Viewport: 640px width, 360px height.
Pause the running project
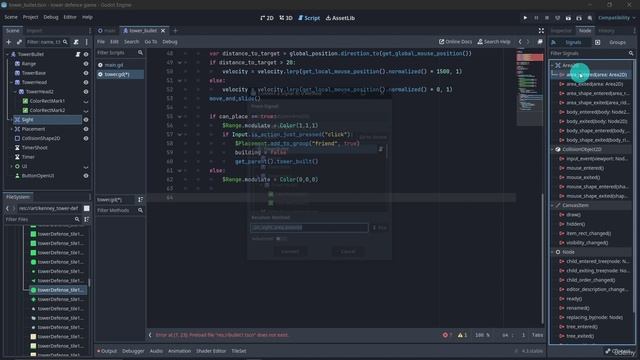[536, 18]
